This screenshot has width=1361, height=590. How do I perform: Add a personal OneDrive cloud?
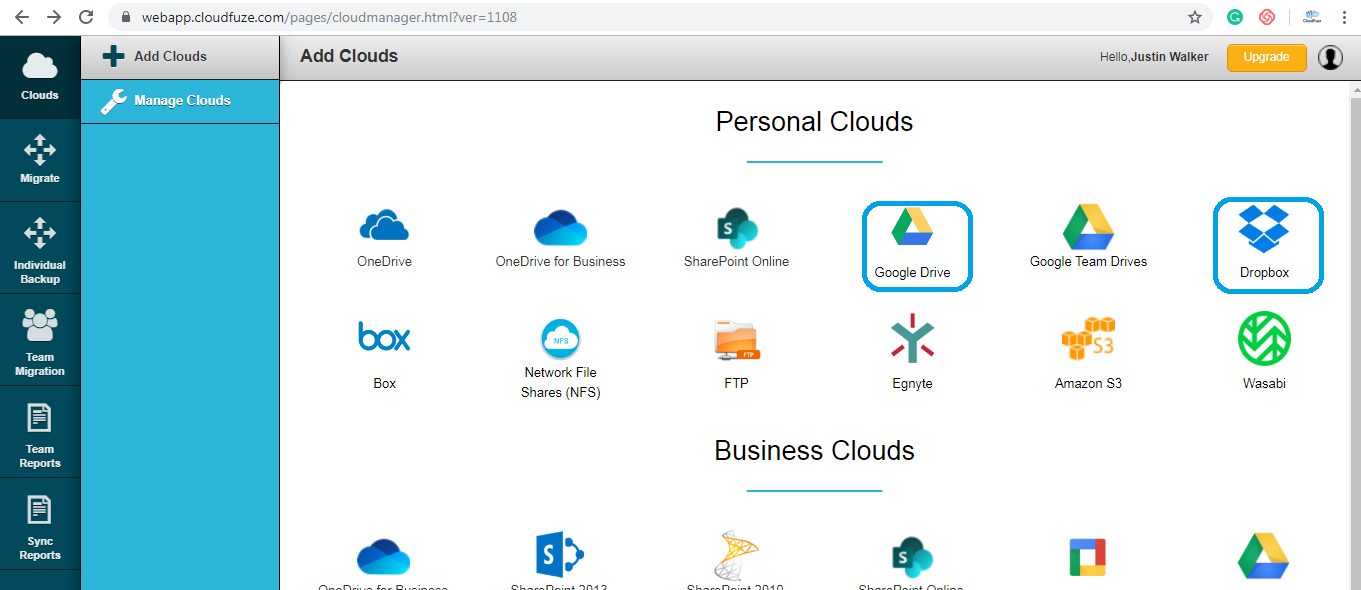pyautogui.click(x=384, y=239)
